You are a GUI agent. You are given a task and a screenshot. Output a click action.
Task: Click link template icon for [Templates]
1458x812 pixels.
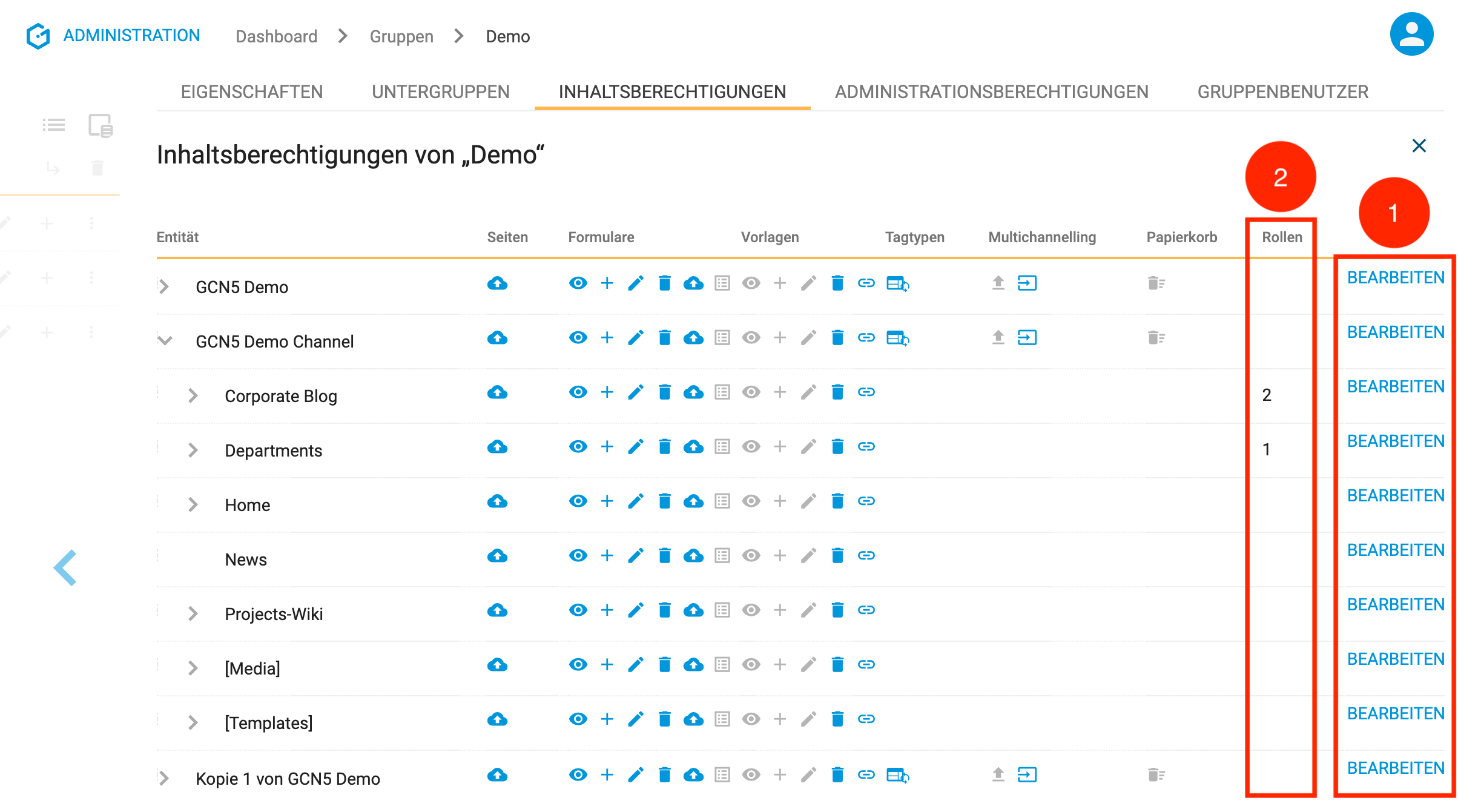866,719
